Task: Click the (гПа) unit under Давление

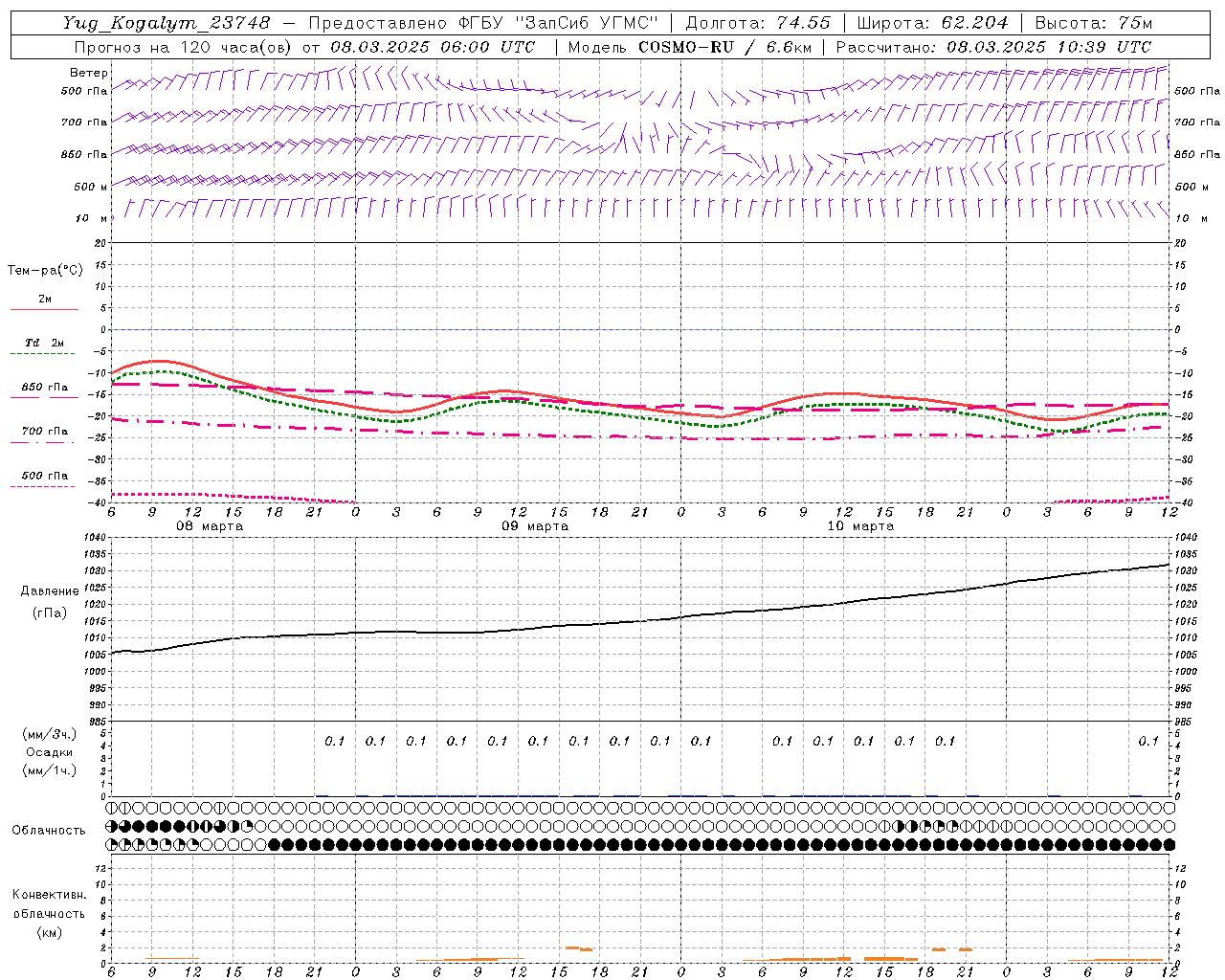Action: 49,612
